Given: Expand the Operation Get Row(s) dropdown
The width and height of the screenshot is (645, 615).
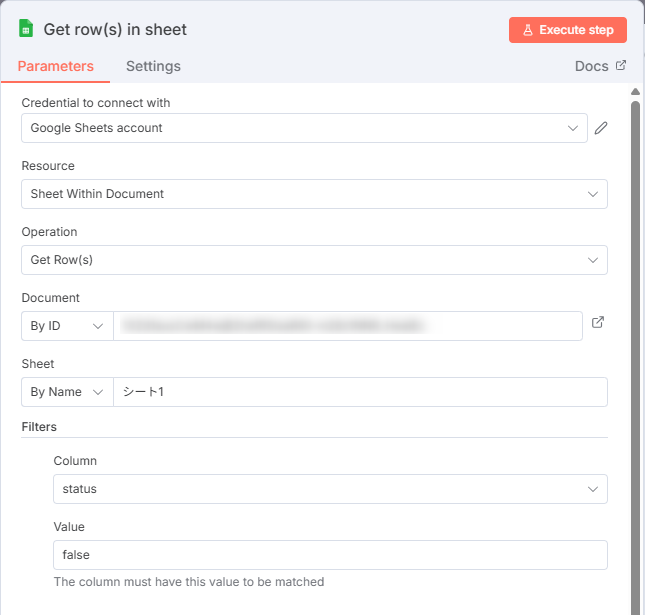Looking at the screenshot, I should (314, 260).
